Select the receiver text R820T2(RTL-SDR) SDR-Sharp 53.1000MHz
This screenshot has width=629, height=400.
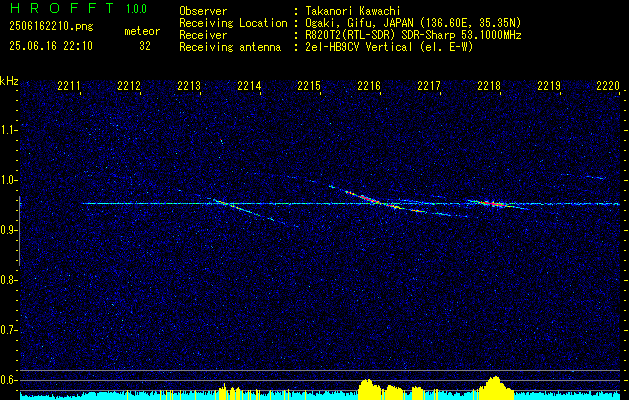(413, 35)
